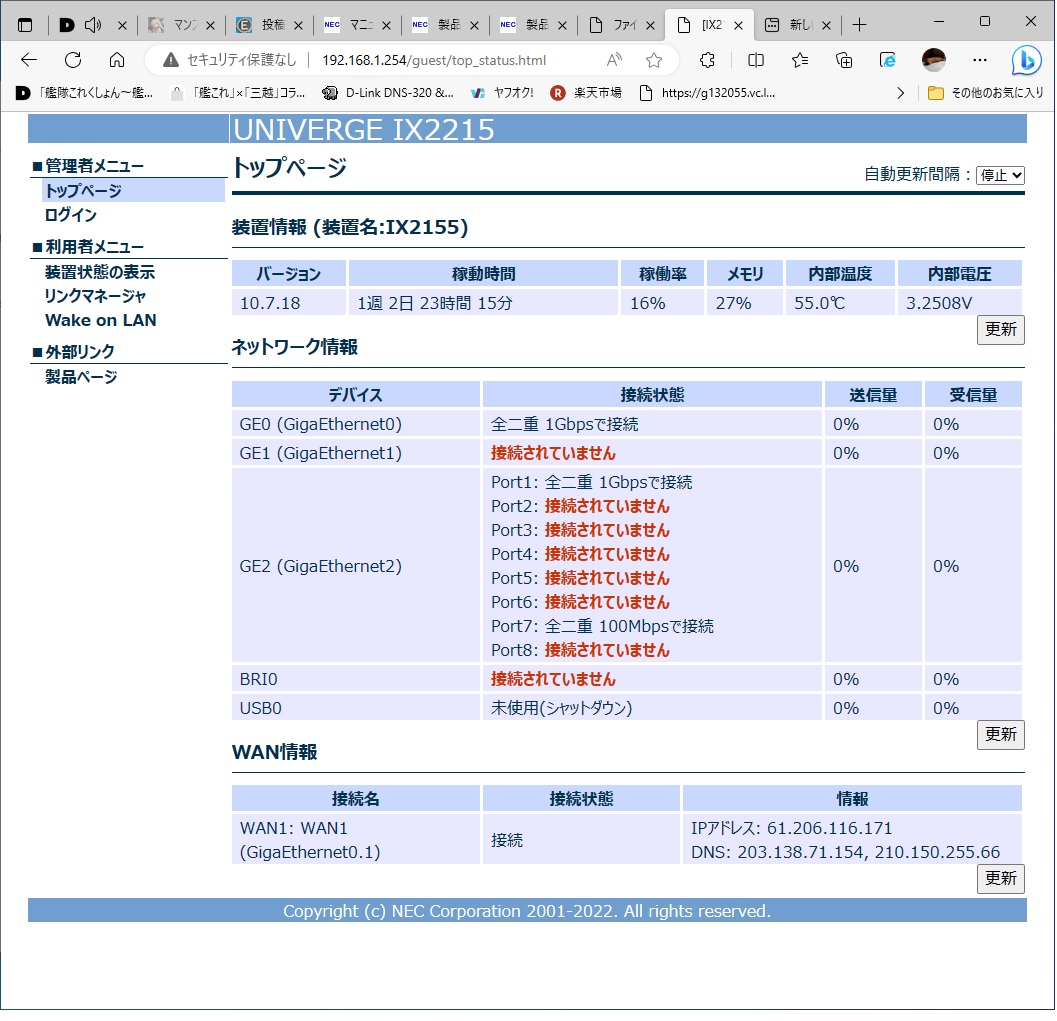Image resolution: width=1057 pixels, height=1021 pixels.
Task: Toggle the split screen icon
Action: (x=756, y=60)
